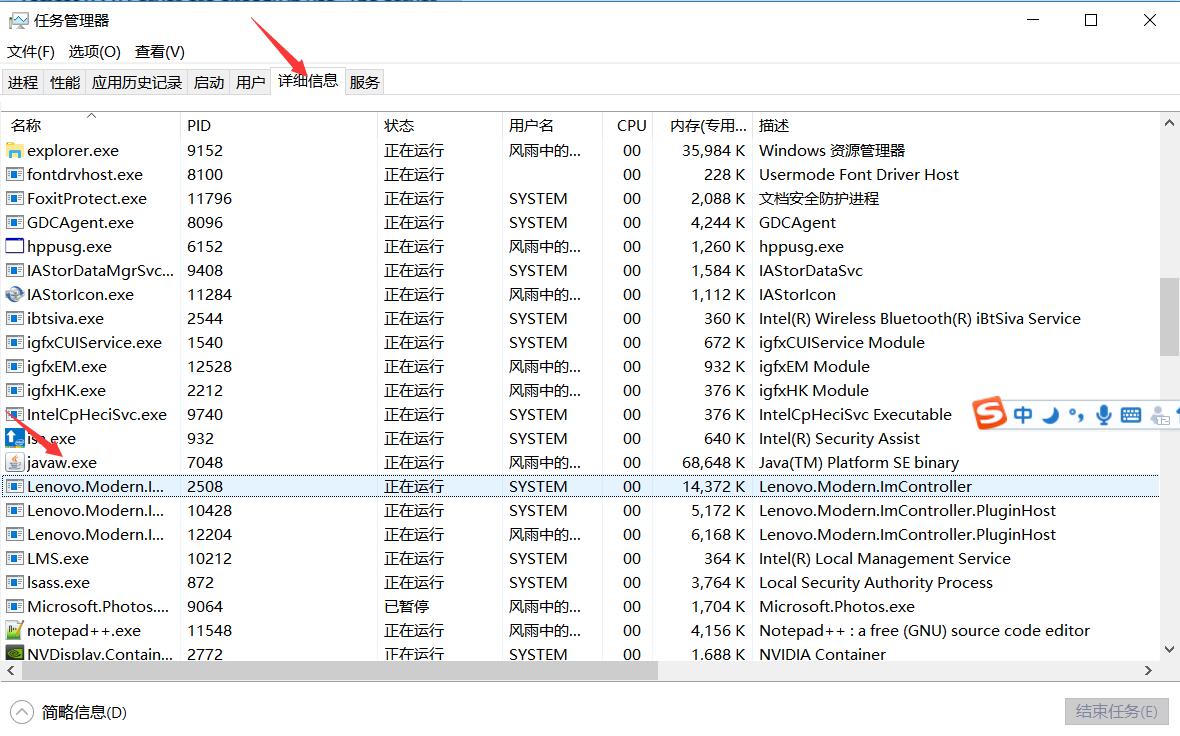
Task: Click the notepad++.exe icon
Action: [x=14, y=631]
